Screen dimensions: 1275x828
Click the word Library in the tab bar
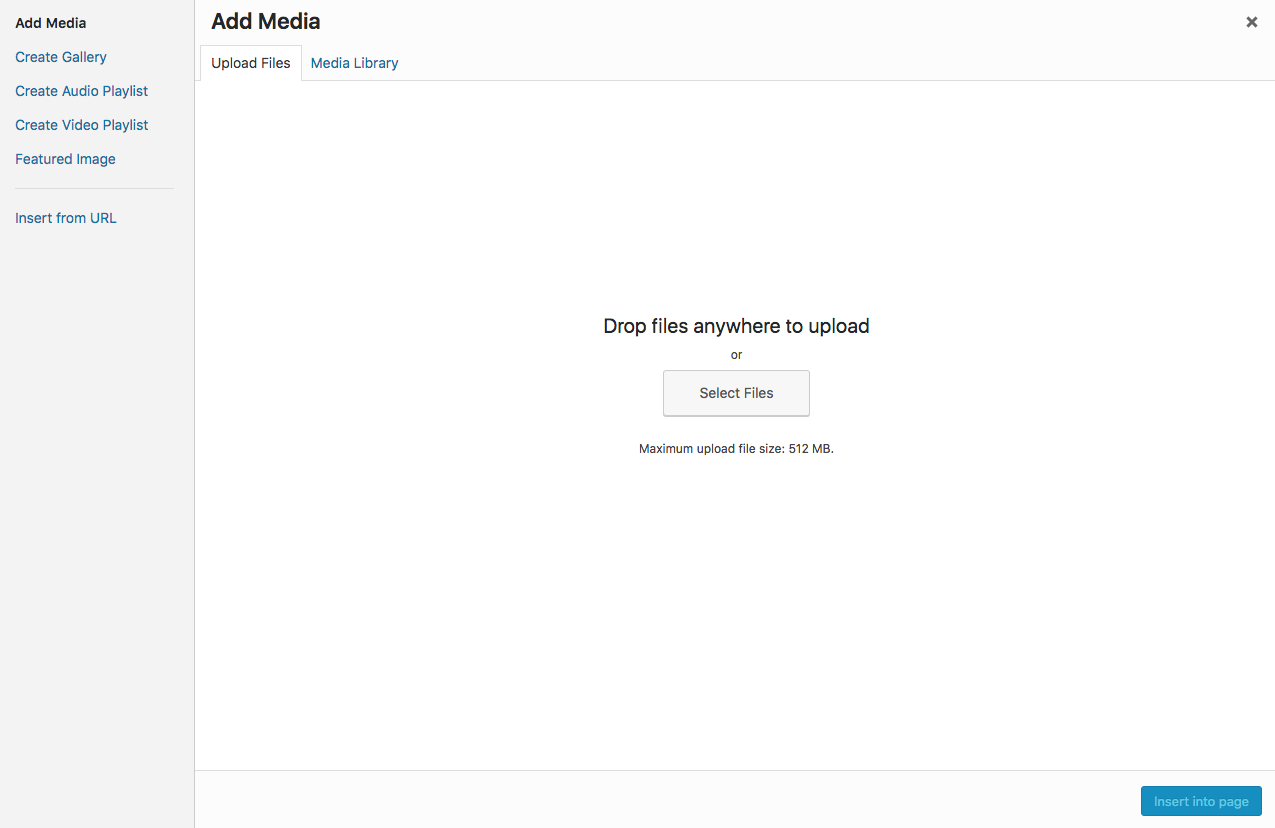[x=376, y=63]
